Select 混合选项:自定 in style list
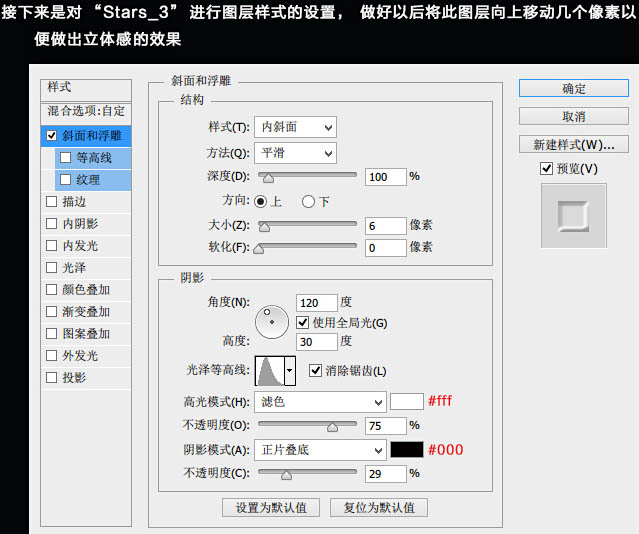639x534 pixels. click(x=86, y=111)
